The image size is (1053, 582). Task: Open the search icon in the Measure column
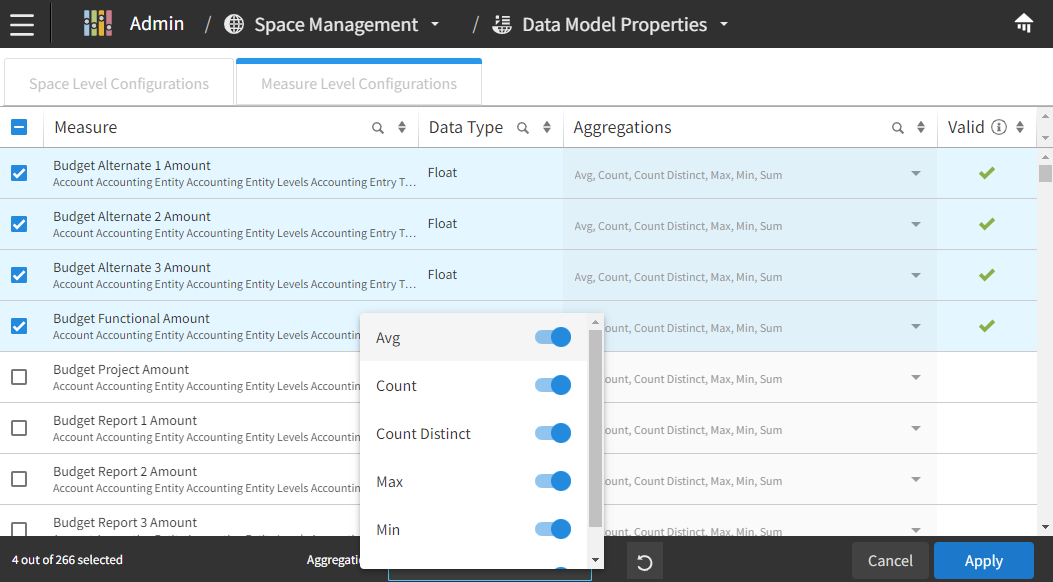pos(376,127)
